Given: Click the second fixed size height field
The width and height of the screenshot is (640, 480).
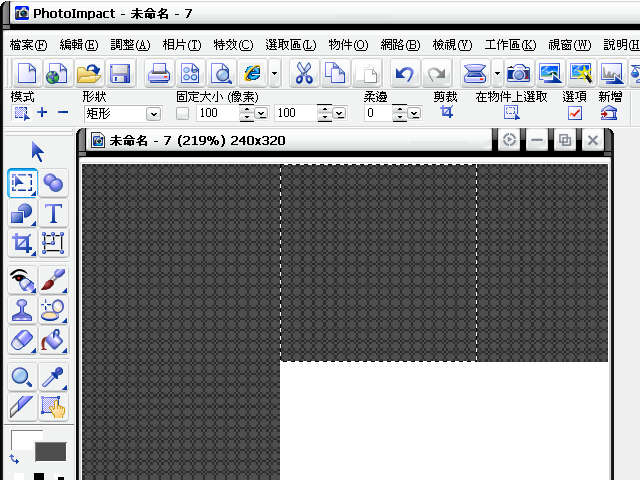Looking at the screenshot, I should [x=296, y=113].
